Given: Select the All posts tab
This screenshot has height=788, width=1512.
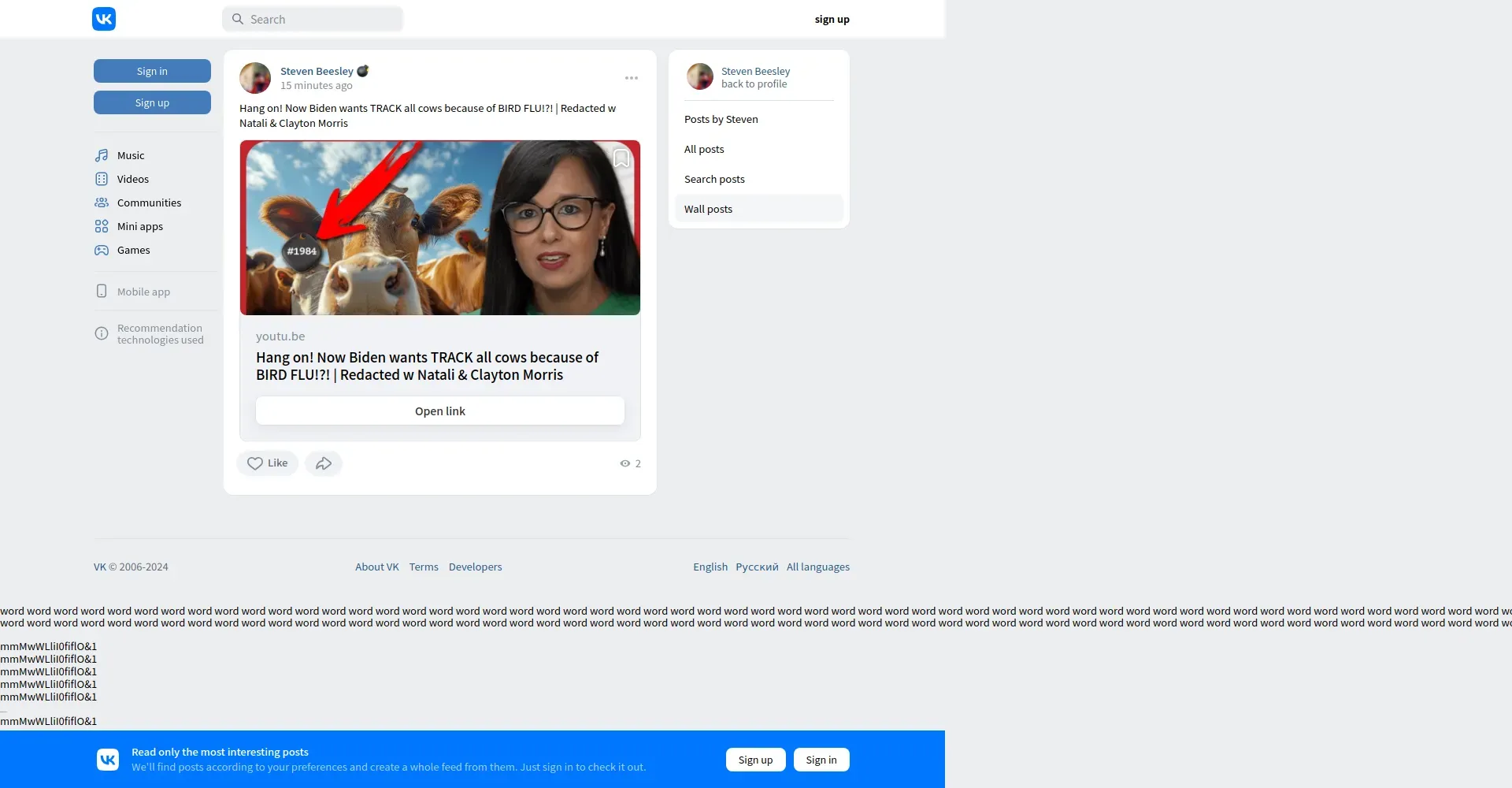Looking at the screenshot, I should click(759, 149).
